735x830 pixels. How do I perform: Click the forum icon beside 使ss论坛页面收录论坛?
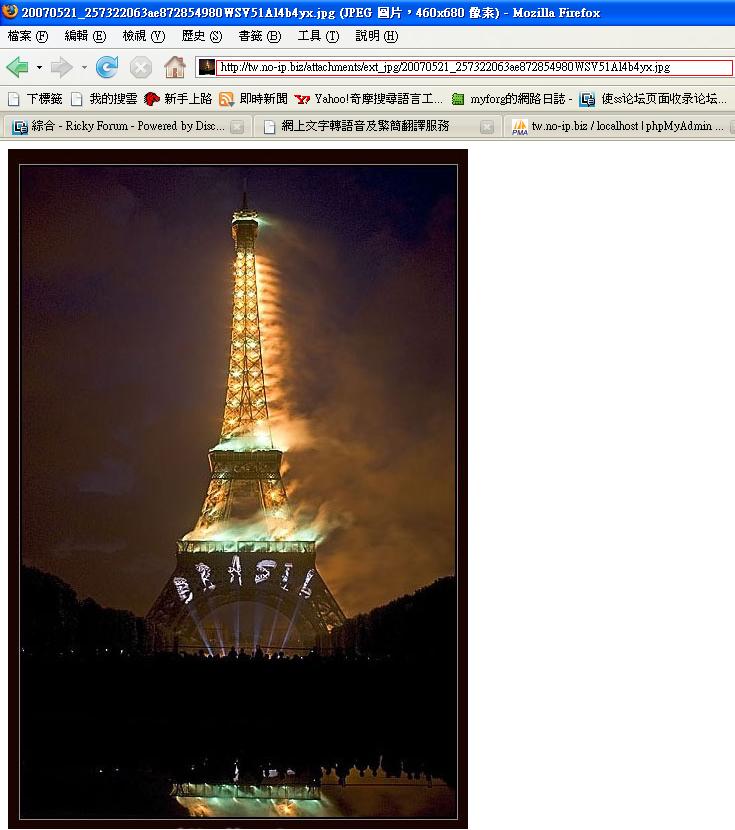click(587, 99)
